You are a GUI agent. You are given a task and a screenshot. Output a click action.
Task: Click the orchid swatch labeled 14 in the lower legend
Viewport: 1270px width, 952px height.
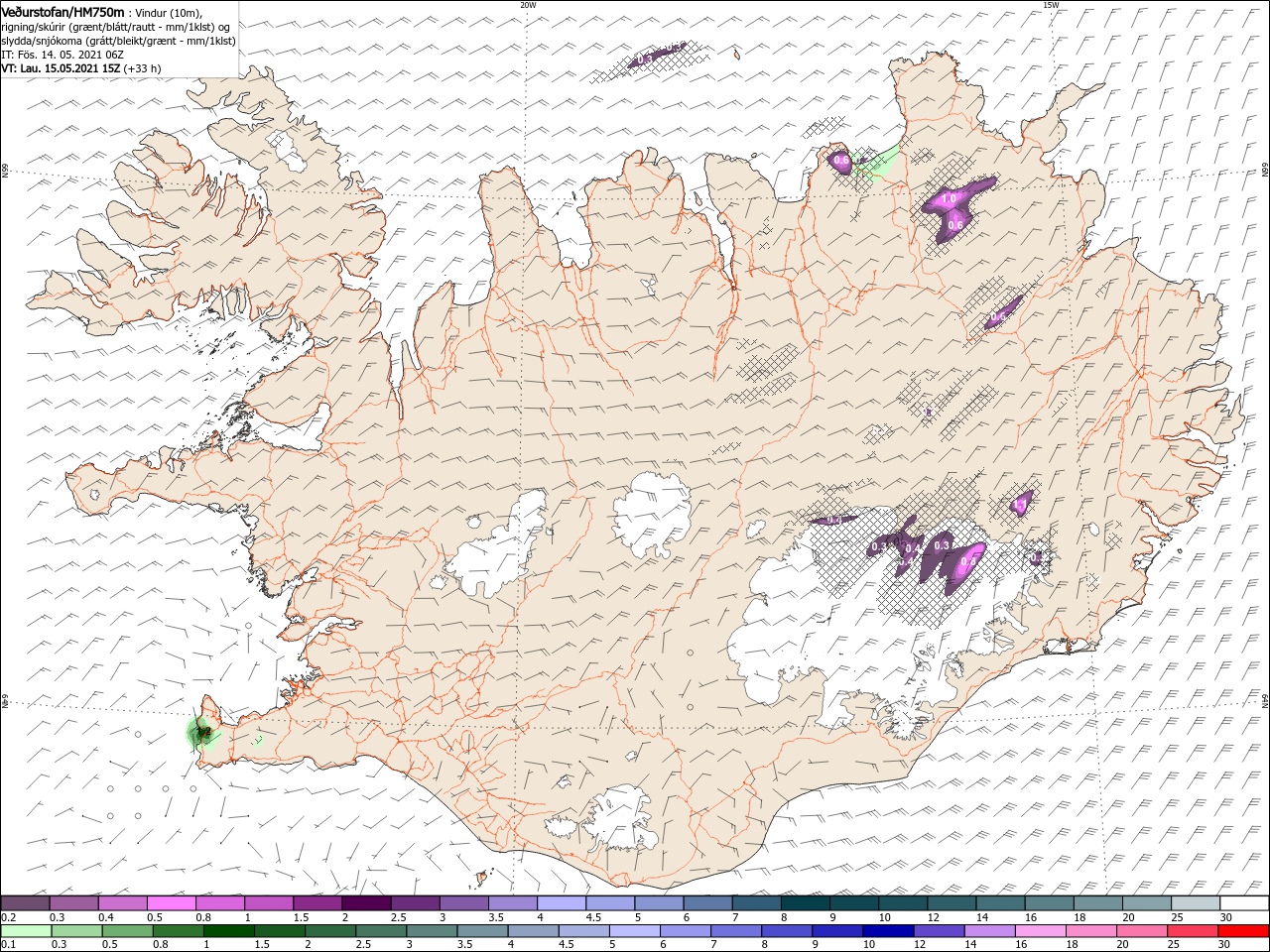pos(990,931)
